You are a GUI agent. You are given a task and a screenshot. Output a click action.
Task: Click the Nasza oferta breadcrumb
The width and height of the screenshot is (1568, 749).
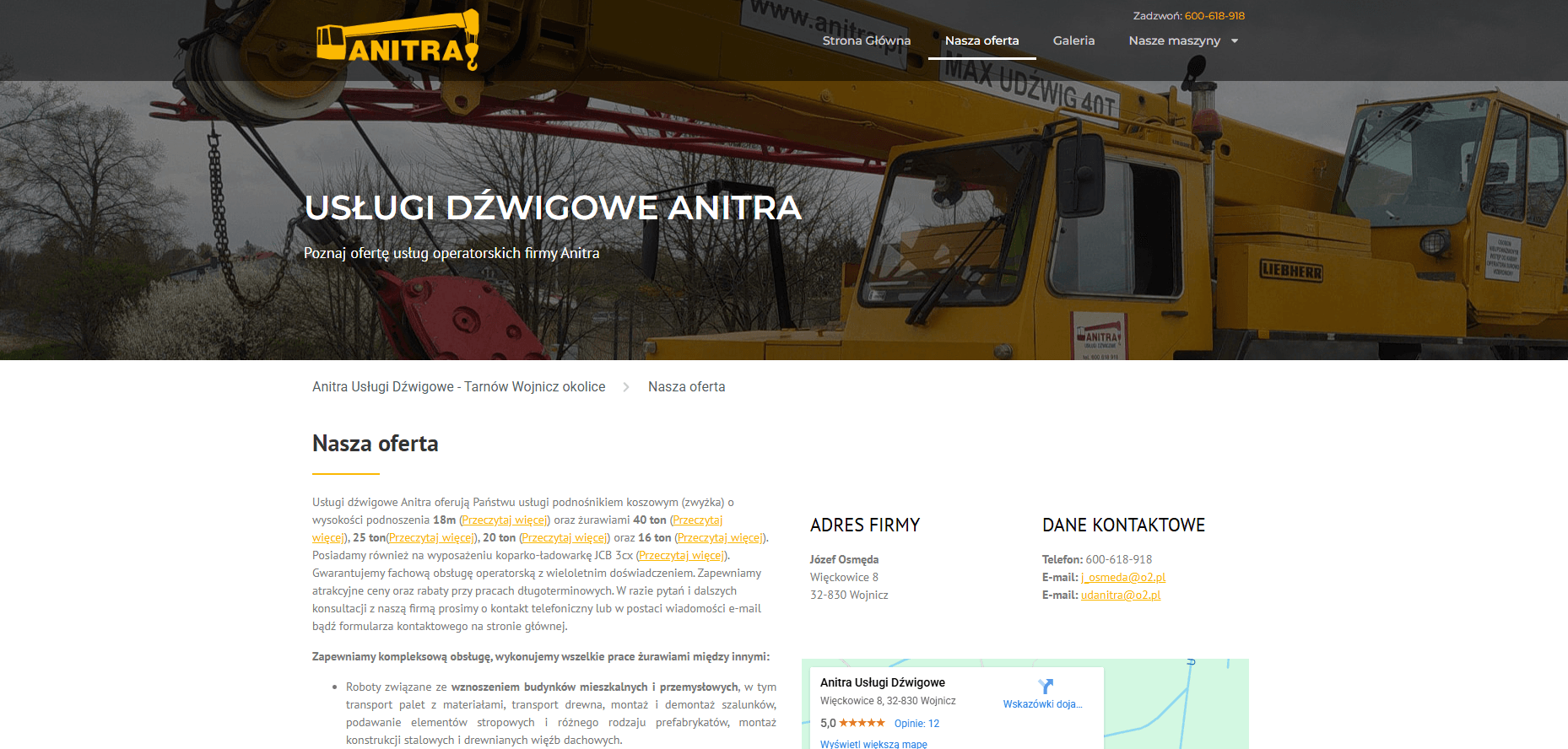click(x=687, y=386)
